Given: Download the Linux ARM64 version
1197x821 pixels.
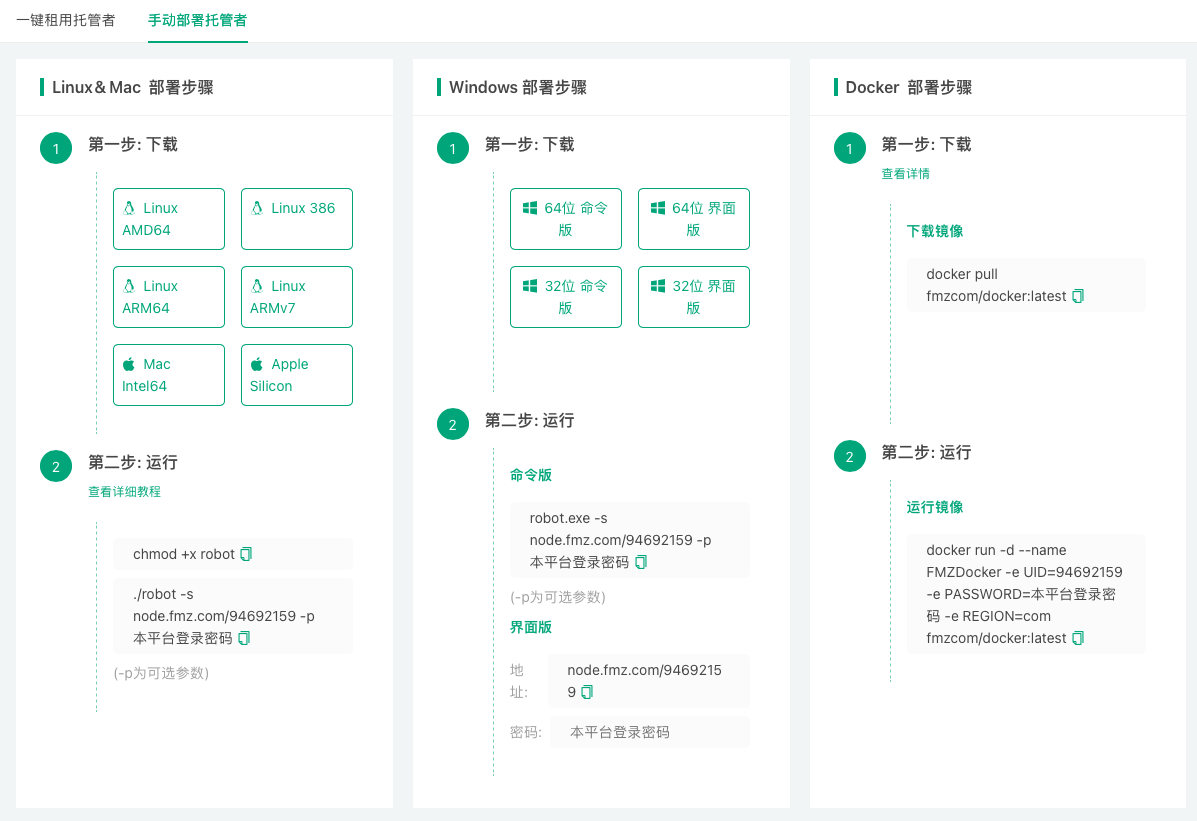Looking at the screenshot, I should tap(168, 296).
